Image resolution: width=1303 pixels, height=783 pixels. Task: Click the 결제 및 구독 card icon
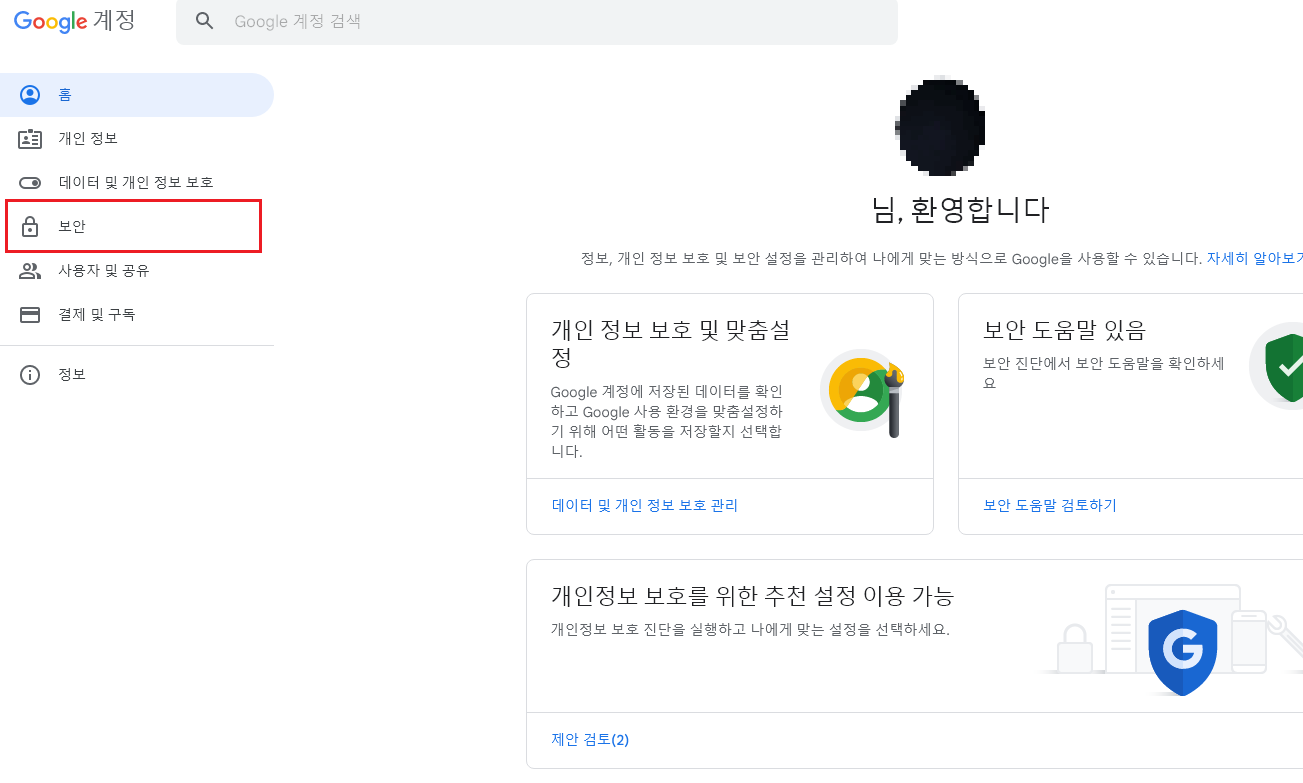click(x=30, y=315)
